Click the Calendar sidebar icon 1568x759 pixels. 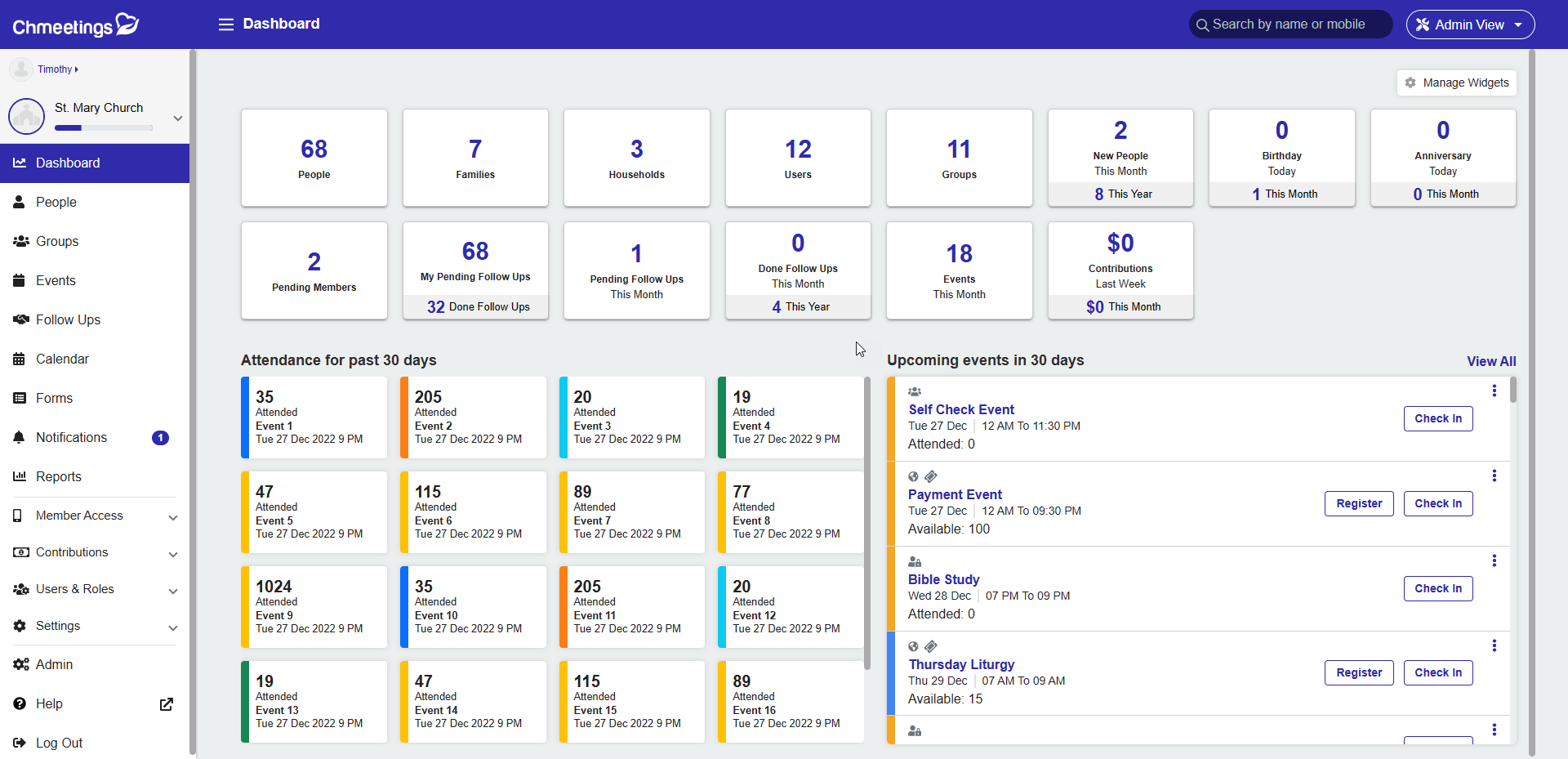(x=20, y=359)
